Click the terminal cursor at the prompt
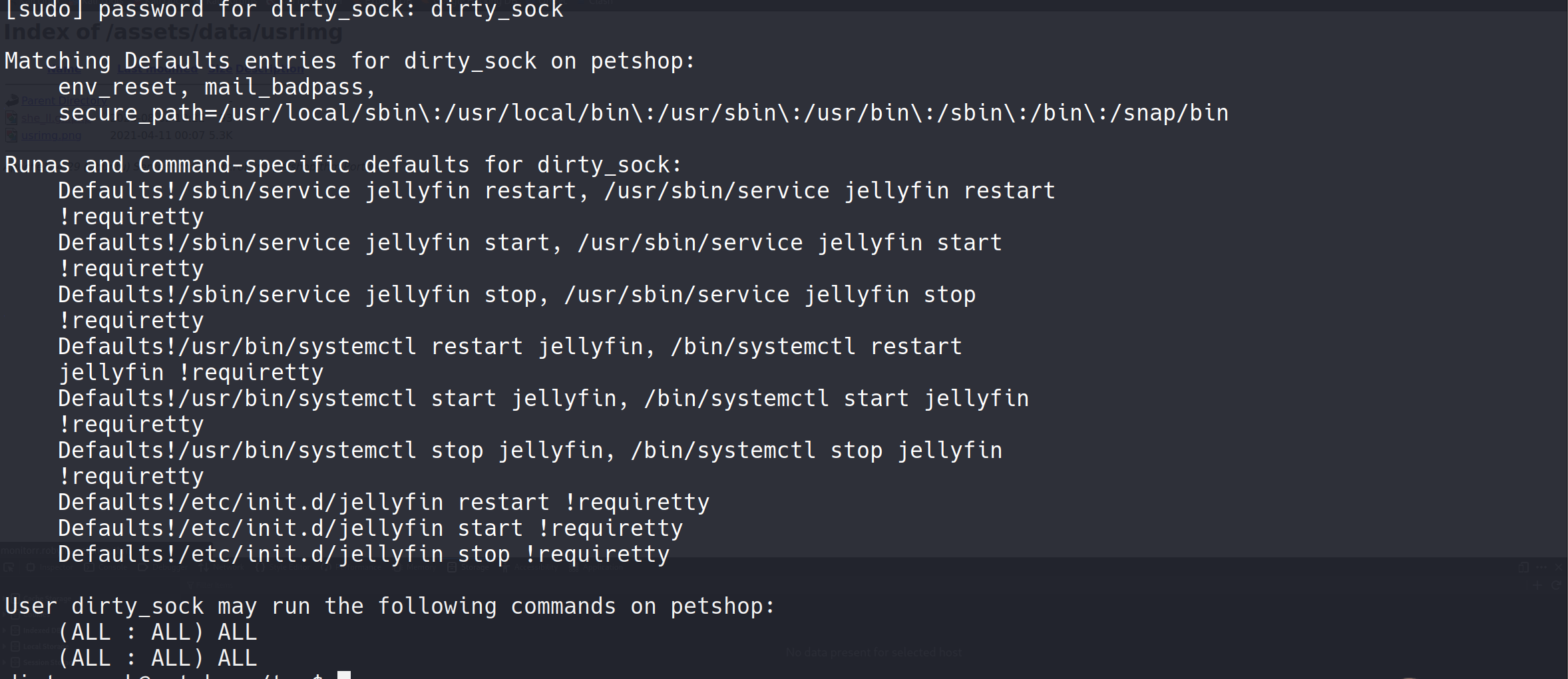This screenshot has height=679, width=1568. pos(343,674)
